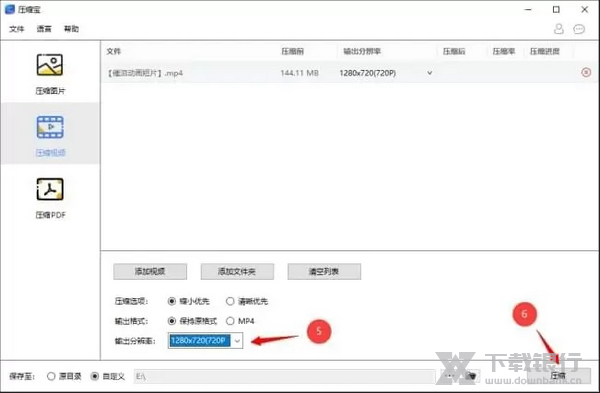Click the 清空列表 button
600x393 pixels.
coord(324,271)
